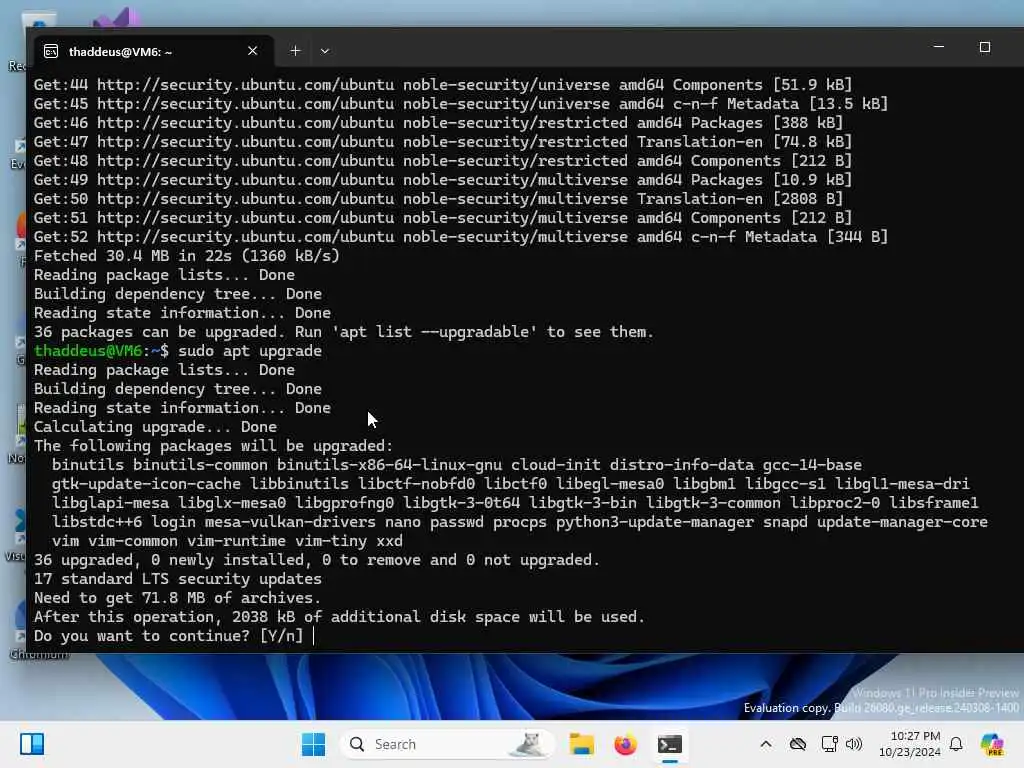The image size is (1024, 768).
Task: Click the 'Do you want to continue? [Y/n]' prompt
Action: (x=168, y=636)
